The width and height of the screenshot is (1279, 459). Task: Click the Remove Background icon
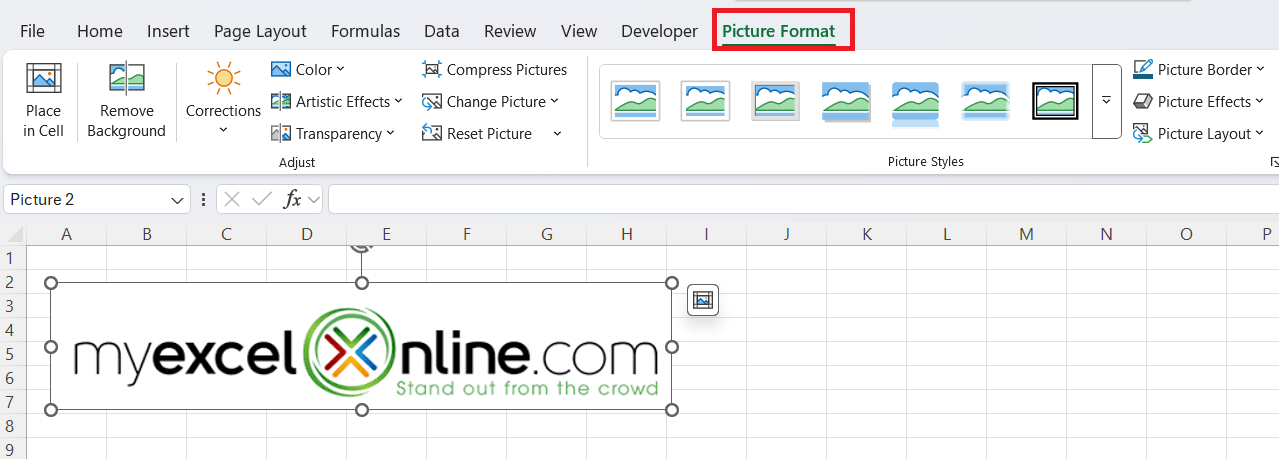[x=126, y=79]
